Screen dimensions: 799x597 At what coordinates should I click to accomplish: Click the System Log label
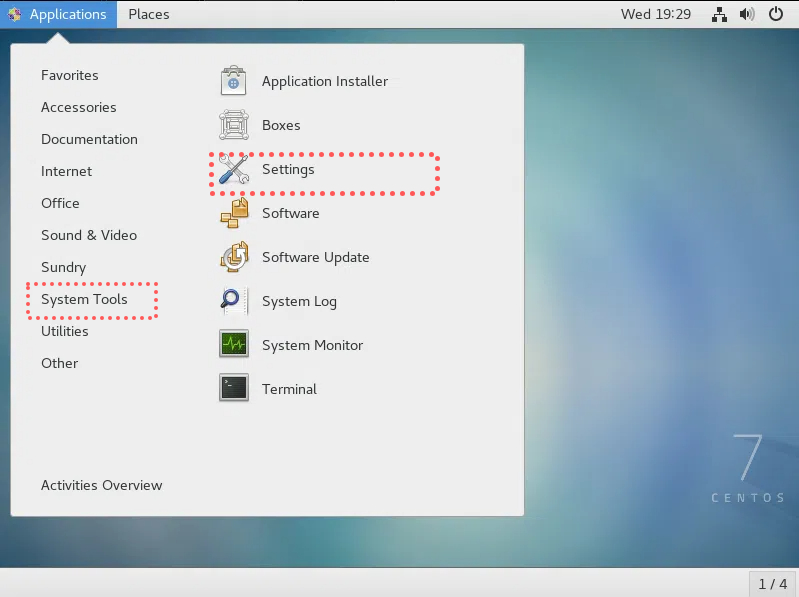(x=300, y=302)
